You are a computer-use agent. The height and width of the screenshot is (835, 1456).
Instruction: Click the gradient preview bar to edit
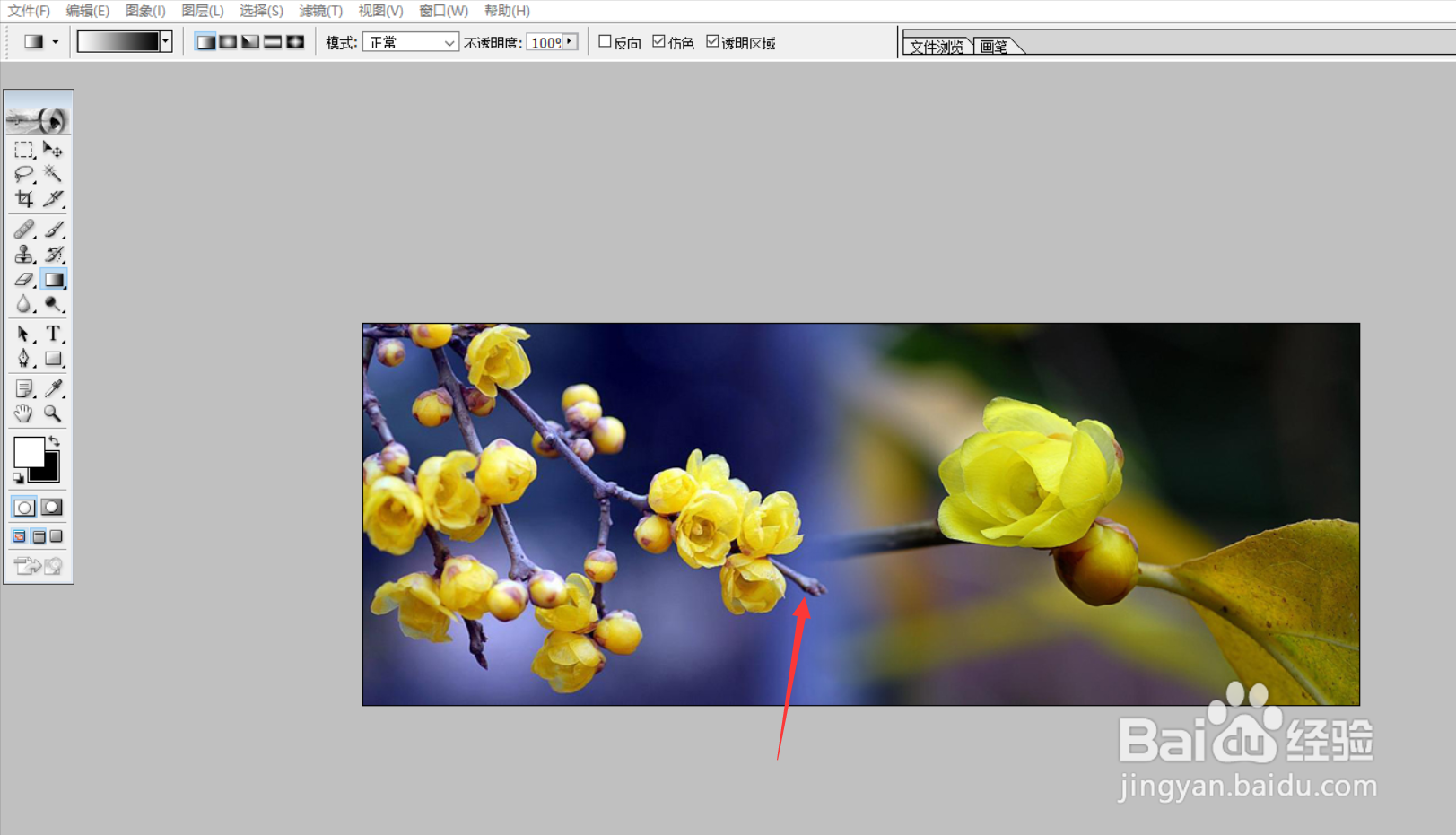tap(118, 41)
